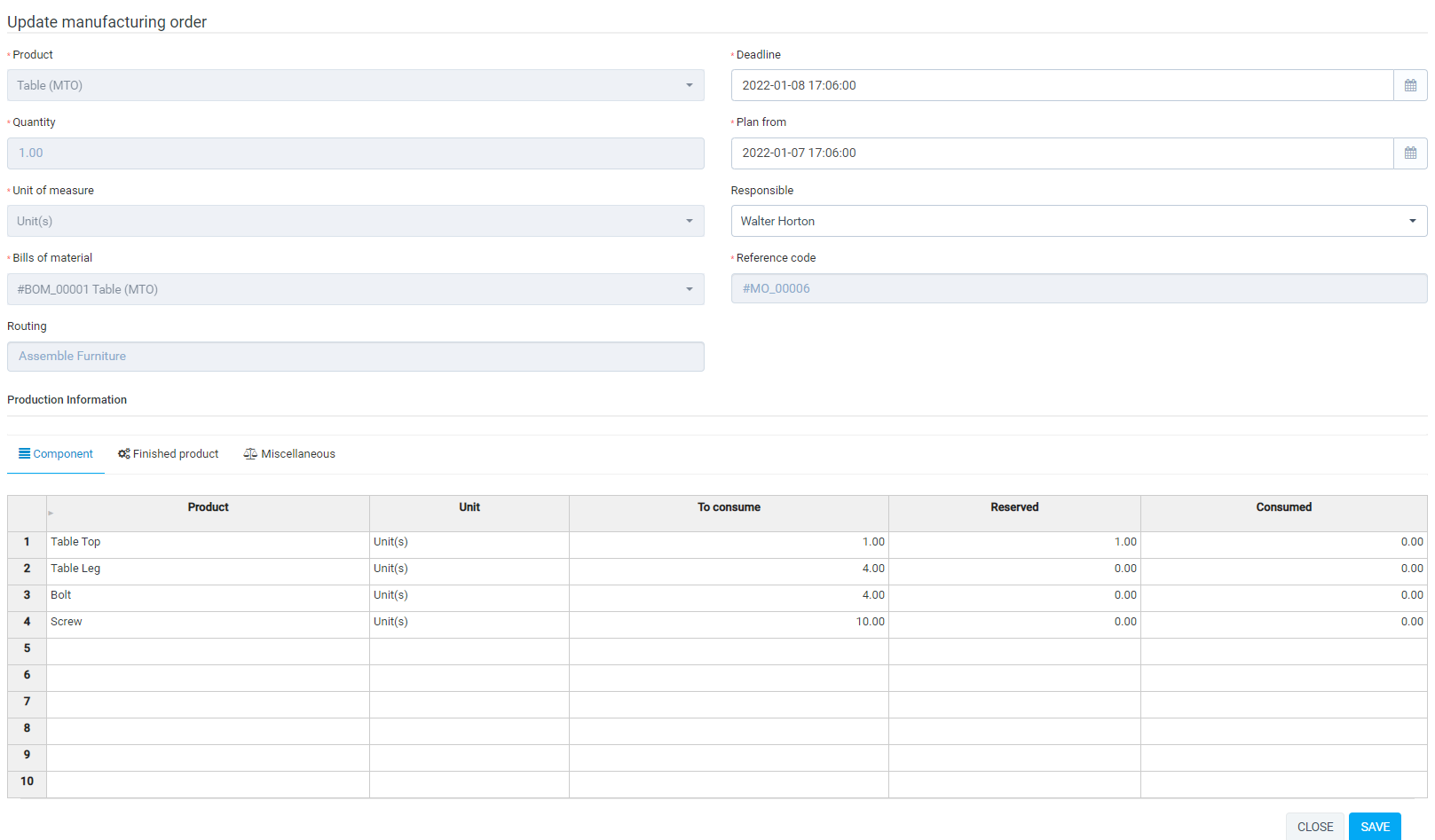The width and height of the screenshot is (1435, 840).
Task: Click the Reference code input field
Action: click(1078, 288)
